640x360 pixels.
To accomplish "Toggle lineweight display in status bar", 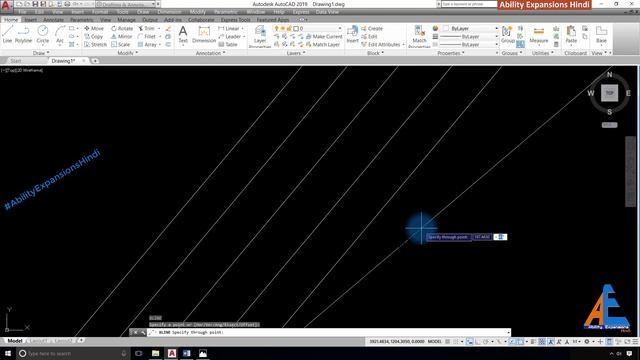I will click(534, 342).
